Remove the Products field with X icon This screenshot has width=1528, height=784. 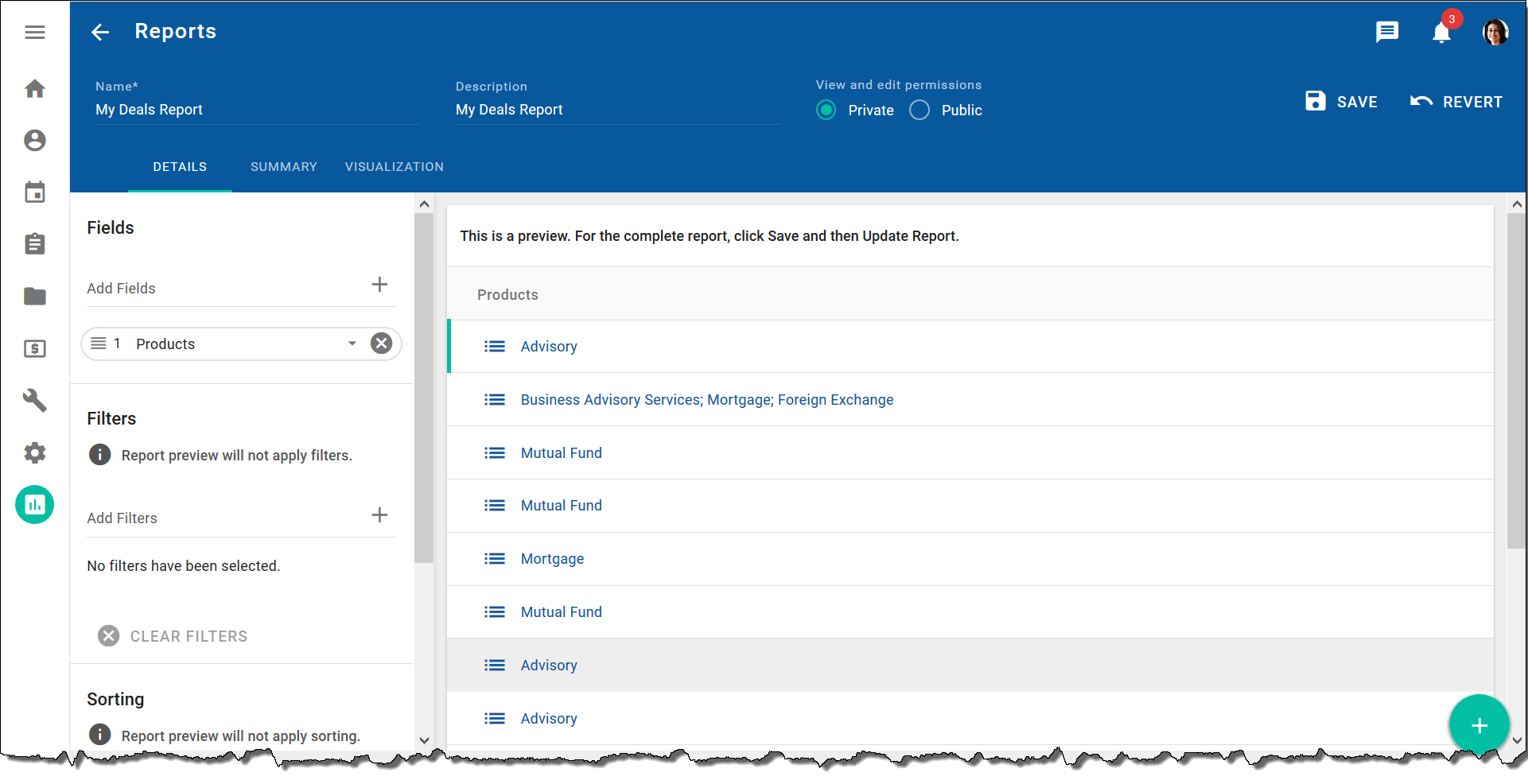(382, 343)
